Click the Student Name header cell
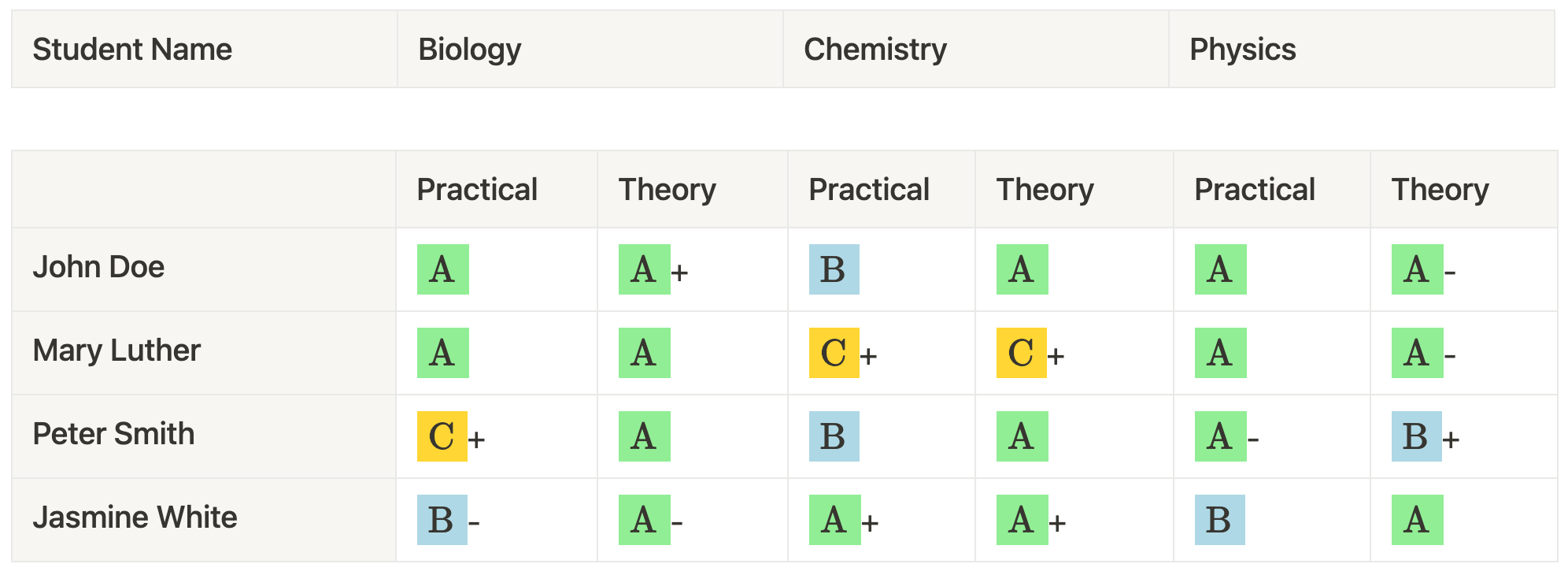This screenshot has height=575, width=1568. (205, 49)
